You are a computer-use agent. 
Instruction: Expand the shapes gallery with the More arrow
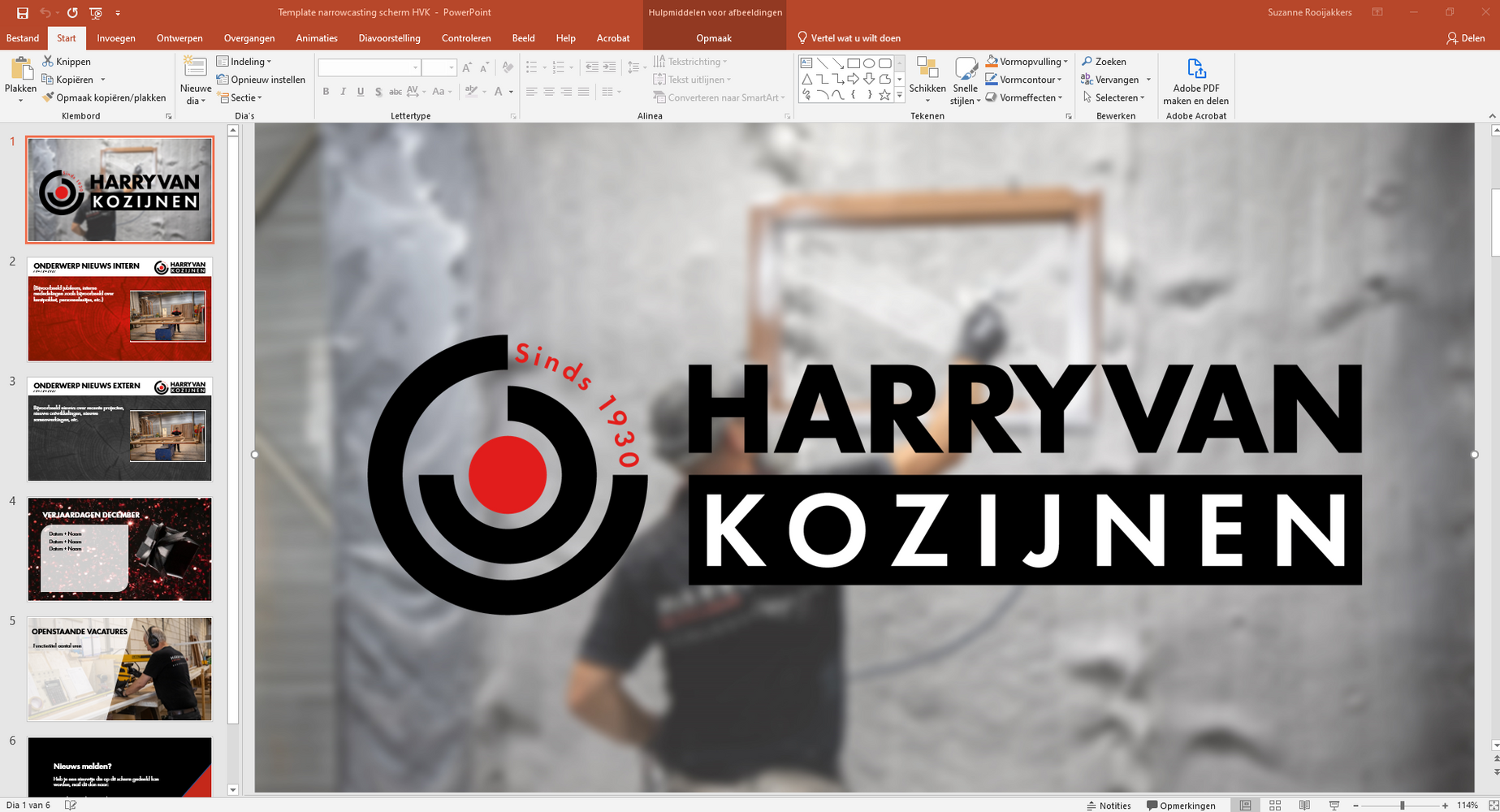[x=899, y=96]
